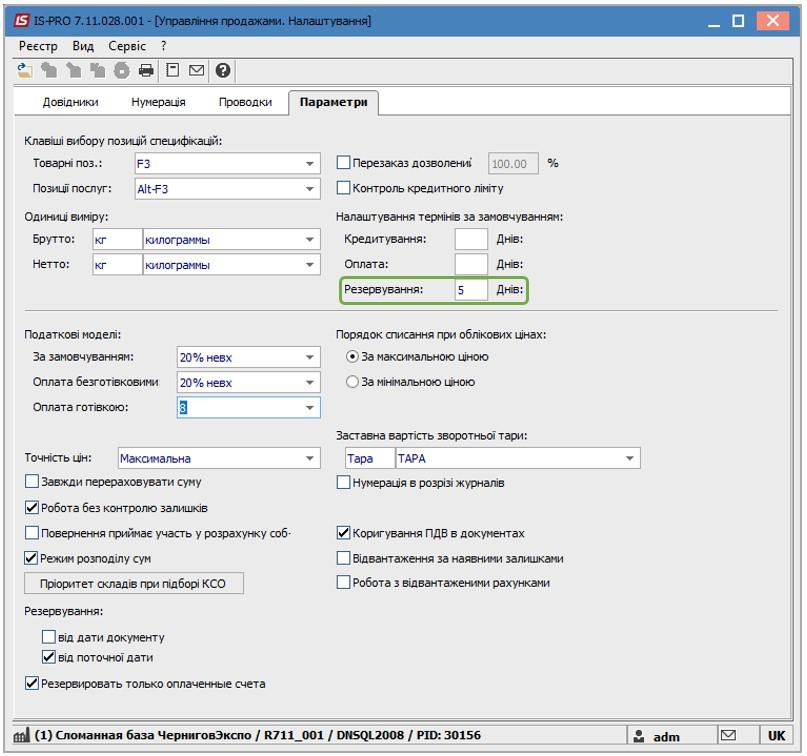Open the Нетто unit dropdown
Viewport: 807px width, 756px height.
(x=310, y=265)
